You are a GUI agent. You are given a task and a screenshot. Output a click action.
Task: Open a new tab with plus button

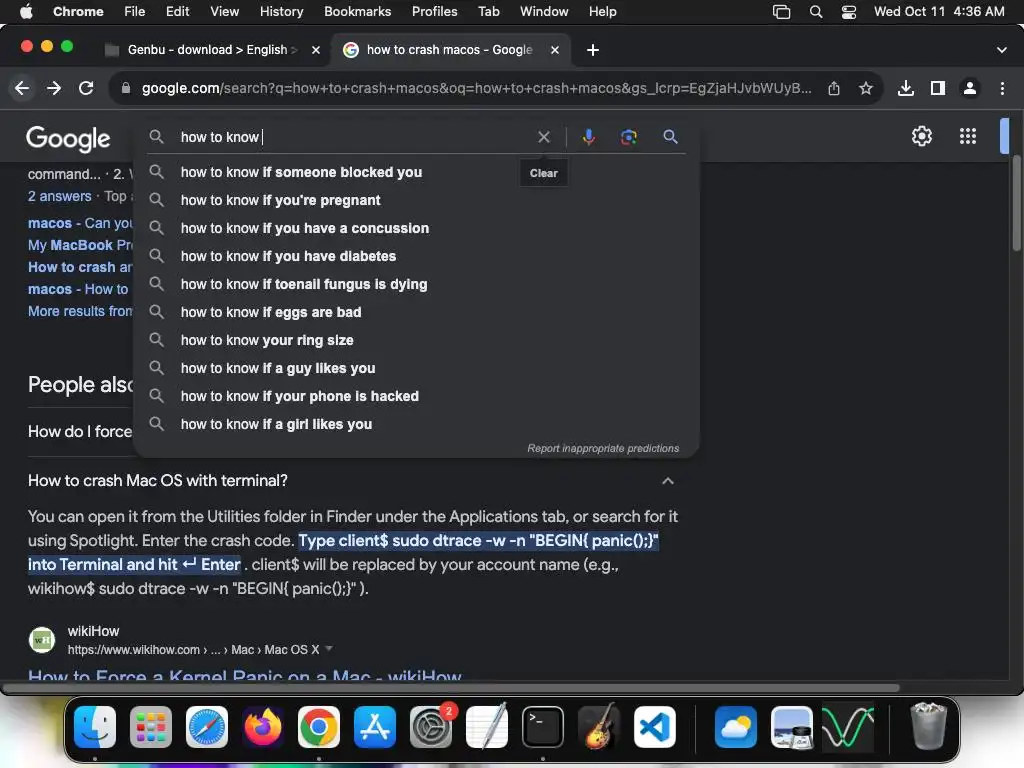pos(593,50)
